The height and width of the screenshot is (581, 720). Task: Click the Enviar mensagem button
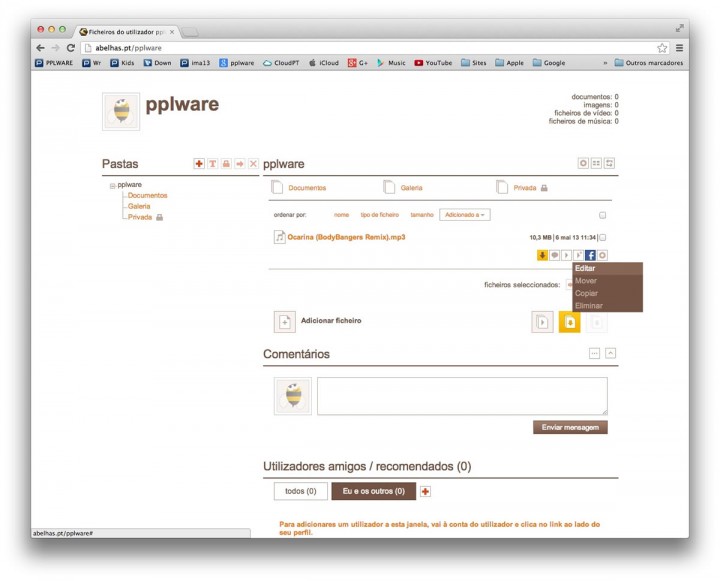(x=570, y=427)
